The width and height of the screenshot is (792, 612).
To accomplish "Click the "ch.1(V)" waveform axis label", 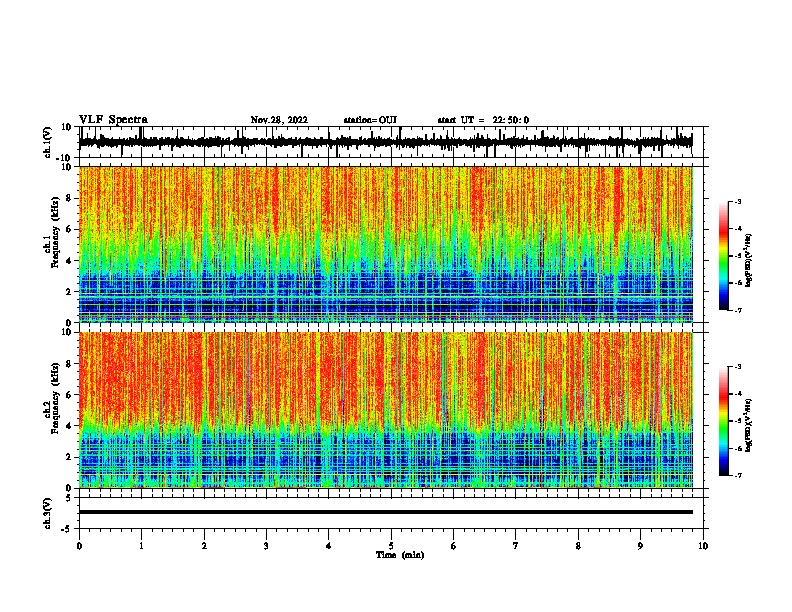I will pyautogui.click(x=48, y=142).
